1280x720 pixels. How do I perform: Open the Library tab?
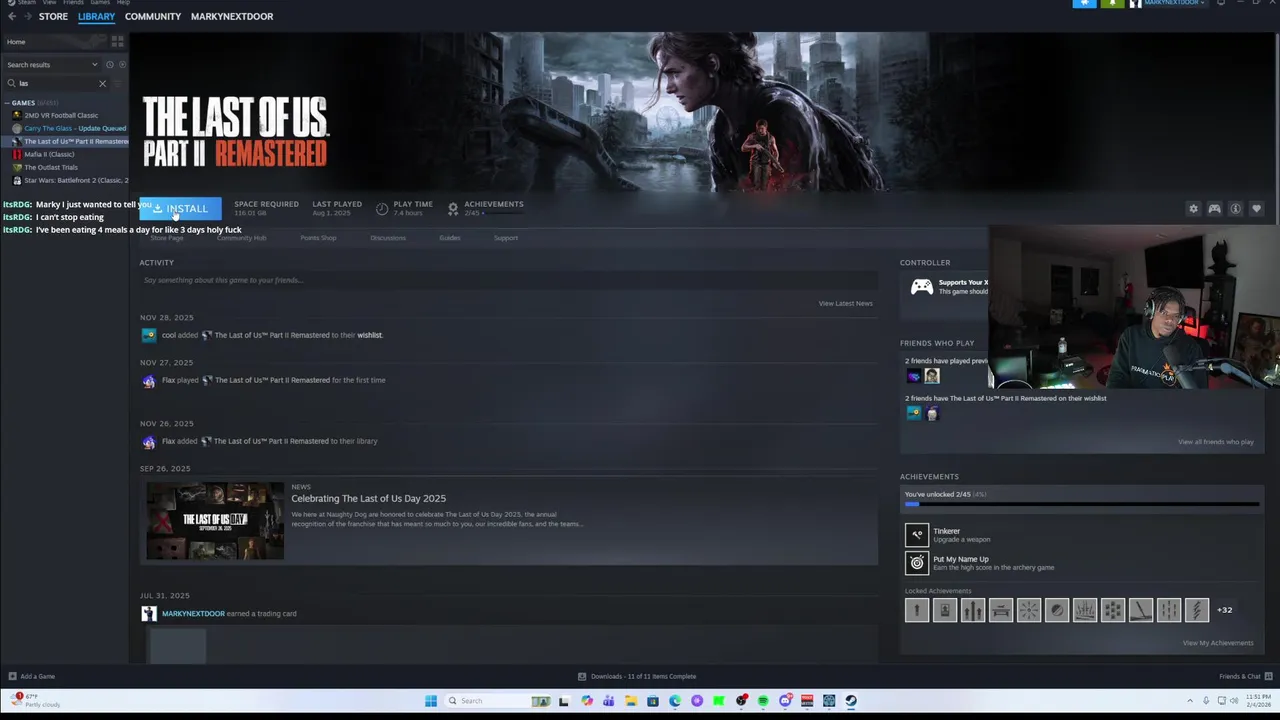[x=96, y=16]
